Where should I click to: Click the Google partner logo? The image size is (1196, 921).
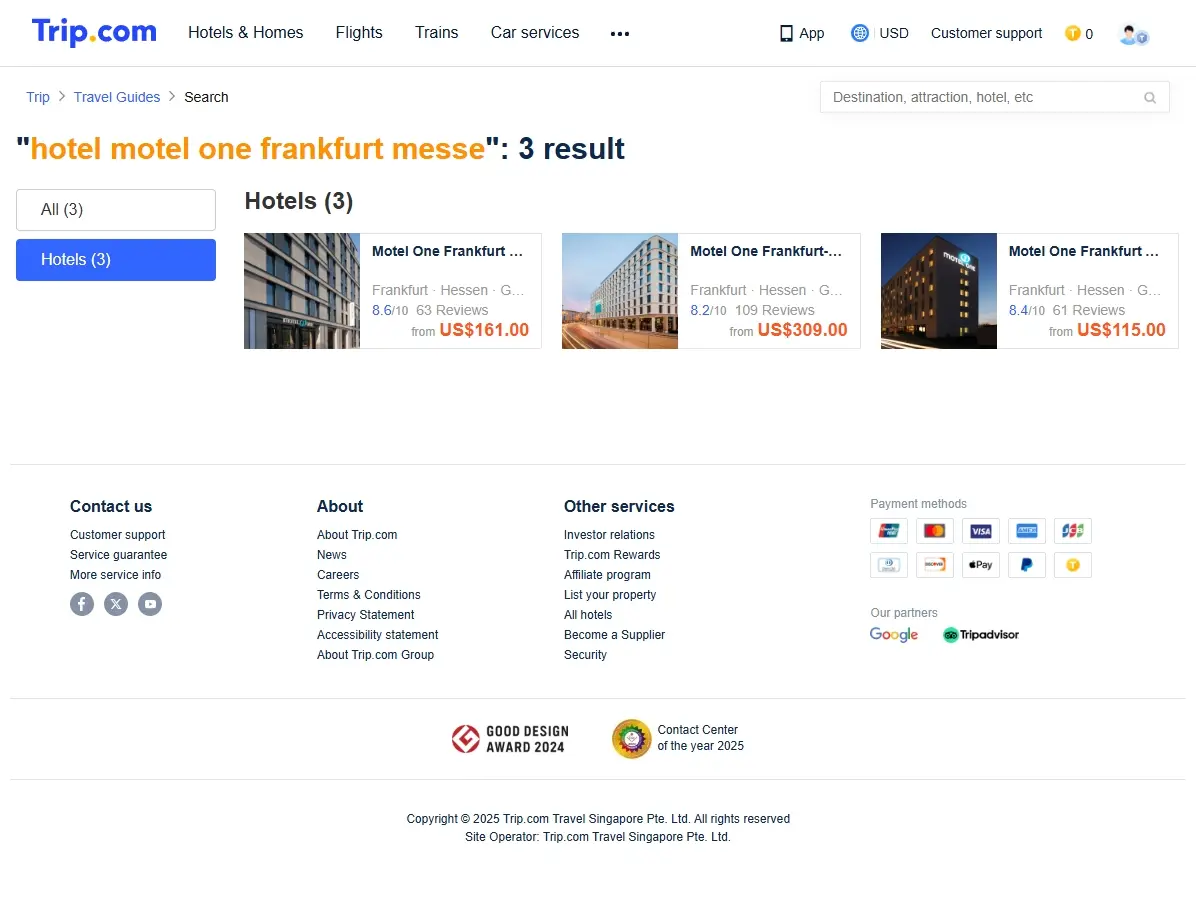(x=894, y=635)
